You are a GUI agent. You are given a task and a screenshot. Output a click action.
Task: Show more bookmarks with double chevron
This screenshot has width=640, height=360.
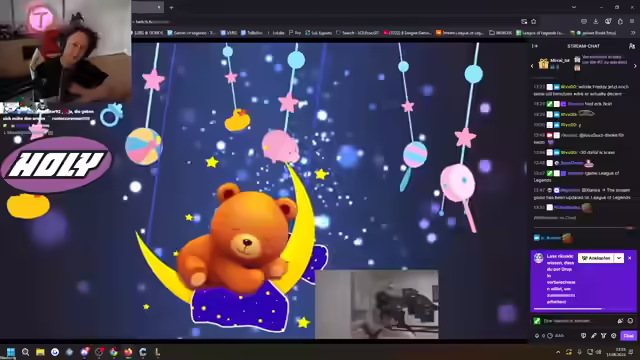point(633,33)
